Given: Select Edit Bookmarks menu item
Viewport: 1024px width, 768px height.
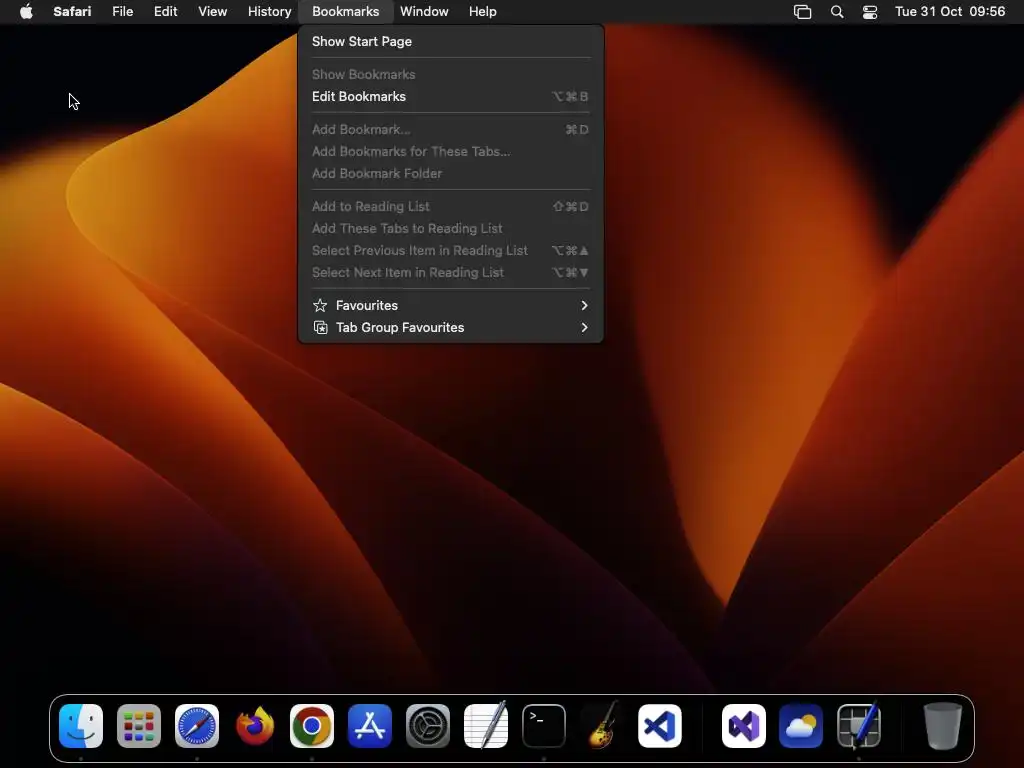Looking at the screenshot, I should [x=451, y=97].
